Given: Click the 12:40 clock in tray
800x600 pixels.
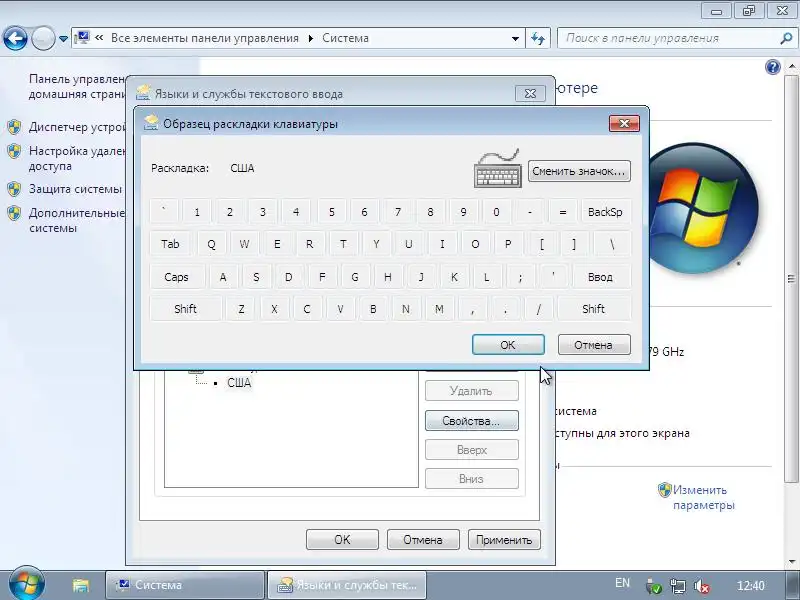Looking at the screenshot, I should pyautogui.click(x=751, y=586).
